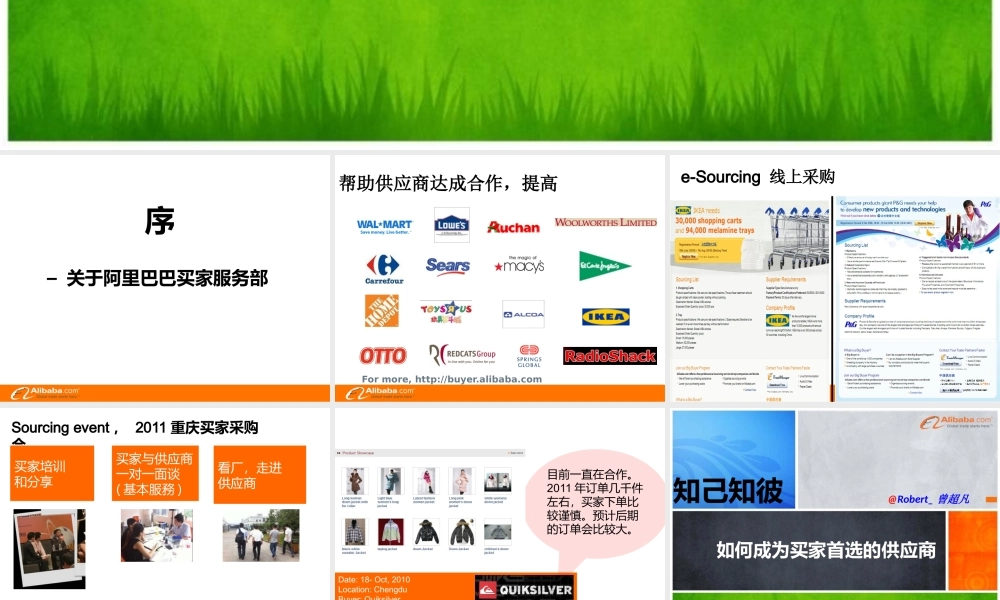Open the e-Sourcing 线上采购 slide

click(835, 279)
